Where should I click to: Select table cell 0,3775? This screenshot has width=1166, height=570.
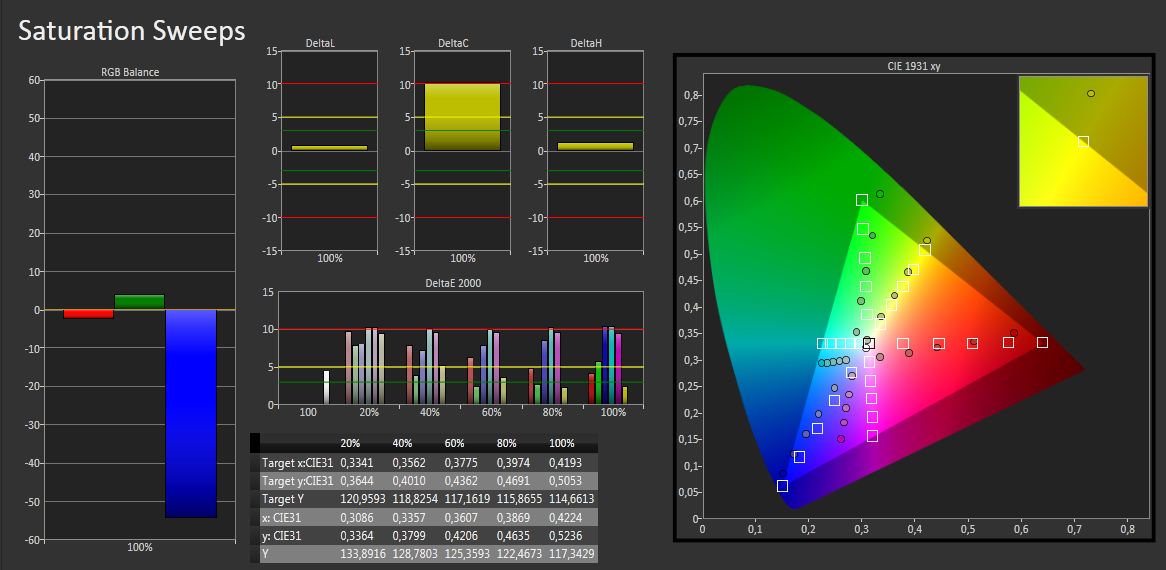460,462
